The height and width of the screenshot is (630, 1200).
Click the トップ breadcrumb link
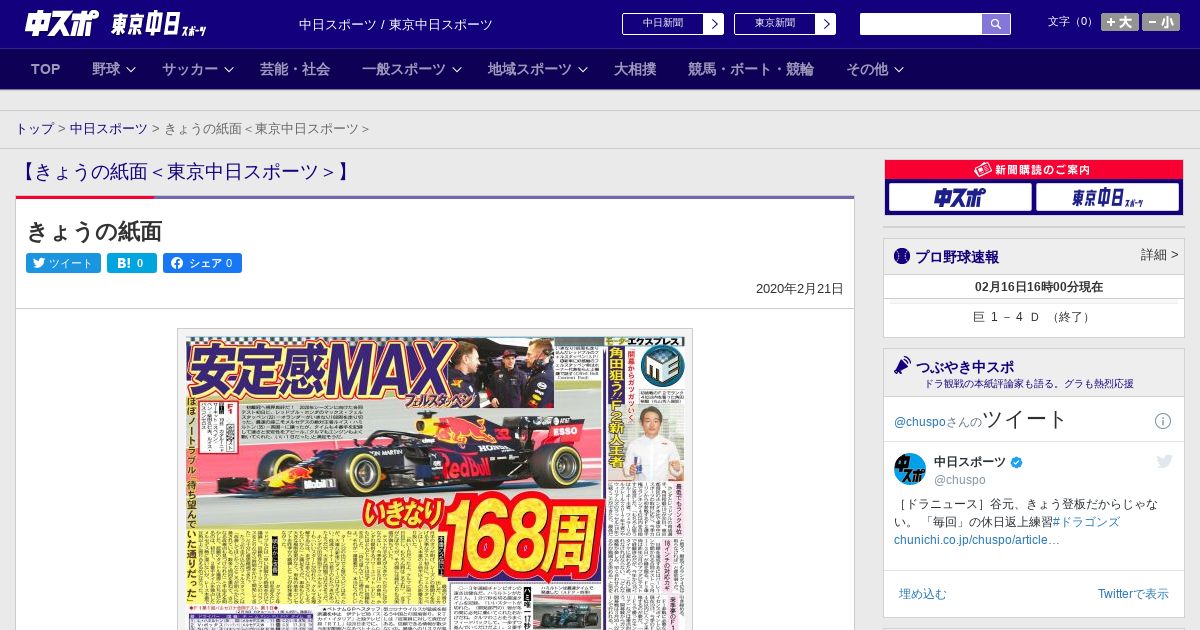[35, 129]
